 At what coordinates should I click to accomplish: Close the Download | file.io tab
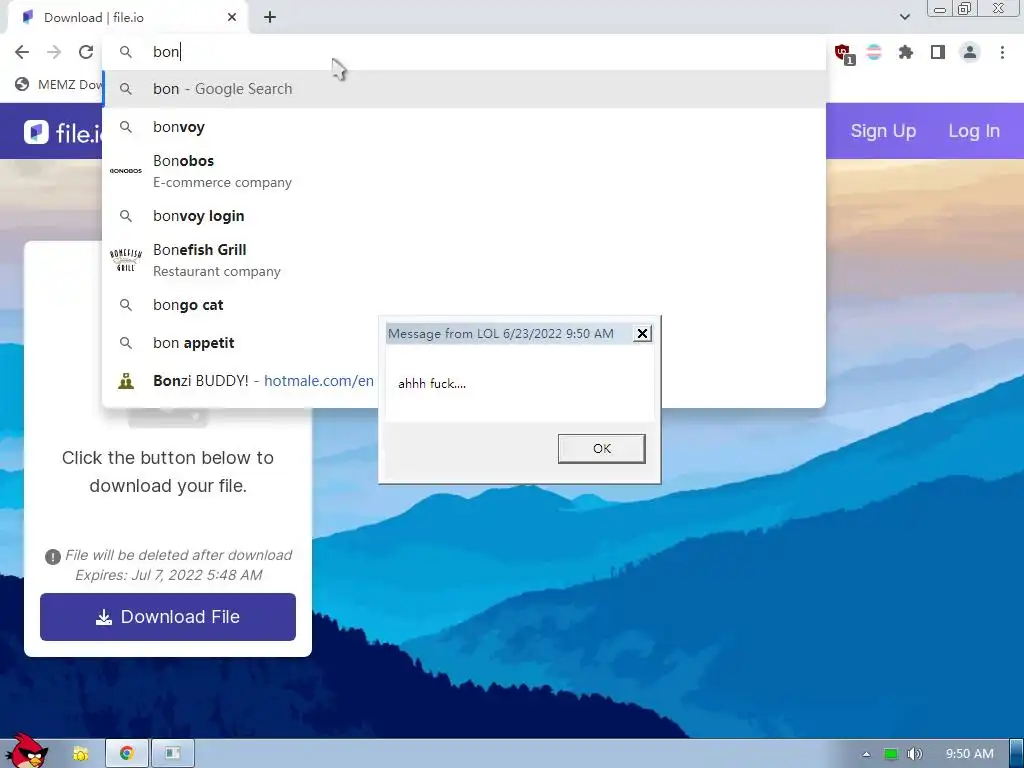232,18
